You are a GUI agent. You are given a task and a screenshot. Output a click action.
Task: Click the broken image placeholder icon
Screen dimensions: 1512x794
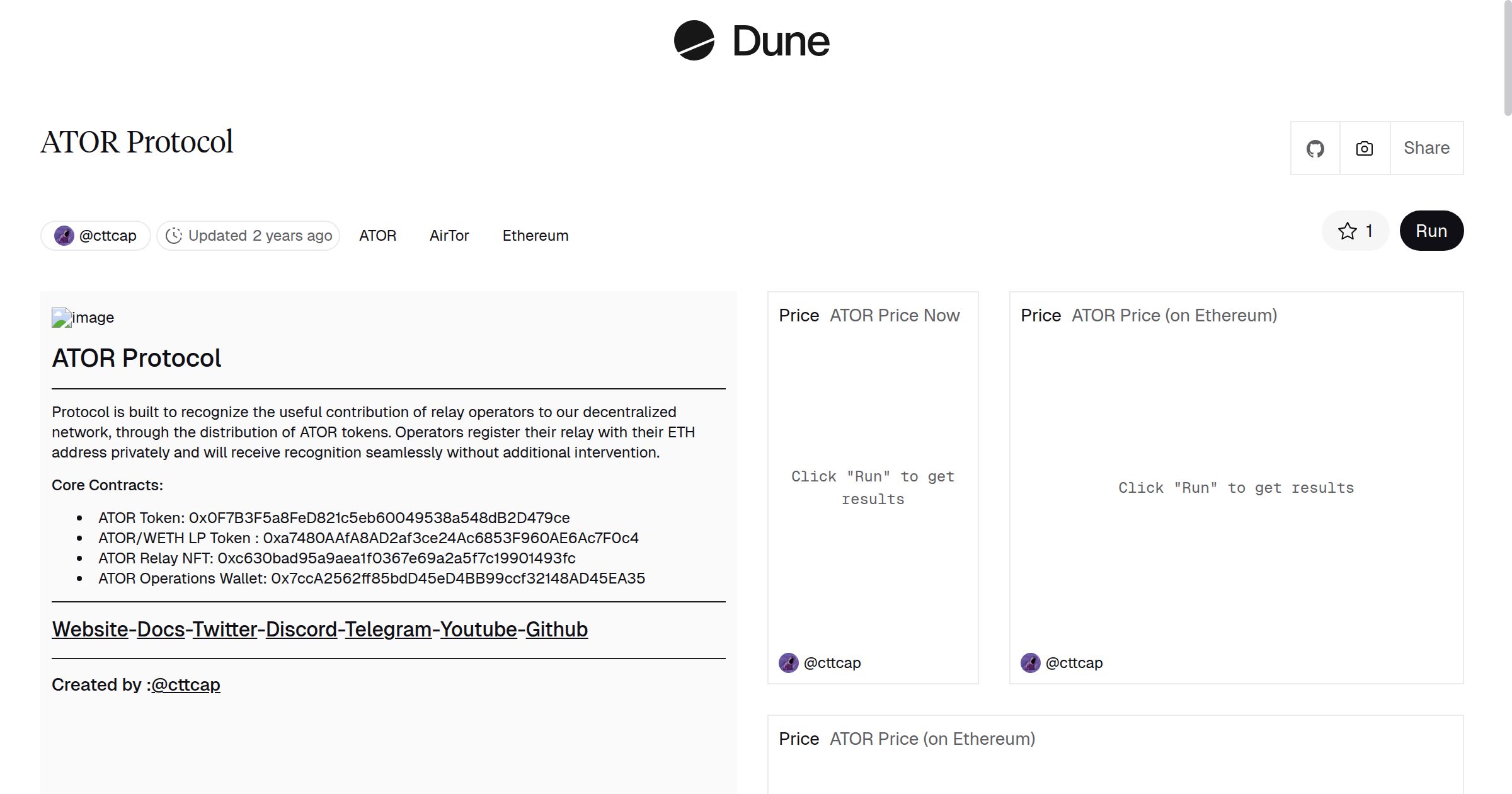pos(61,318)
